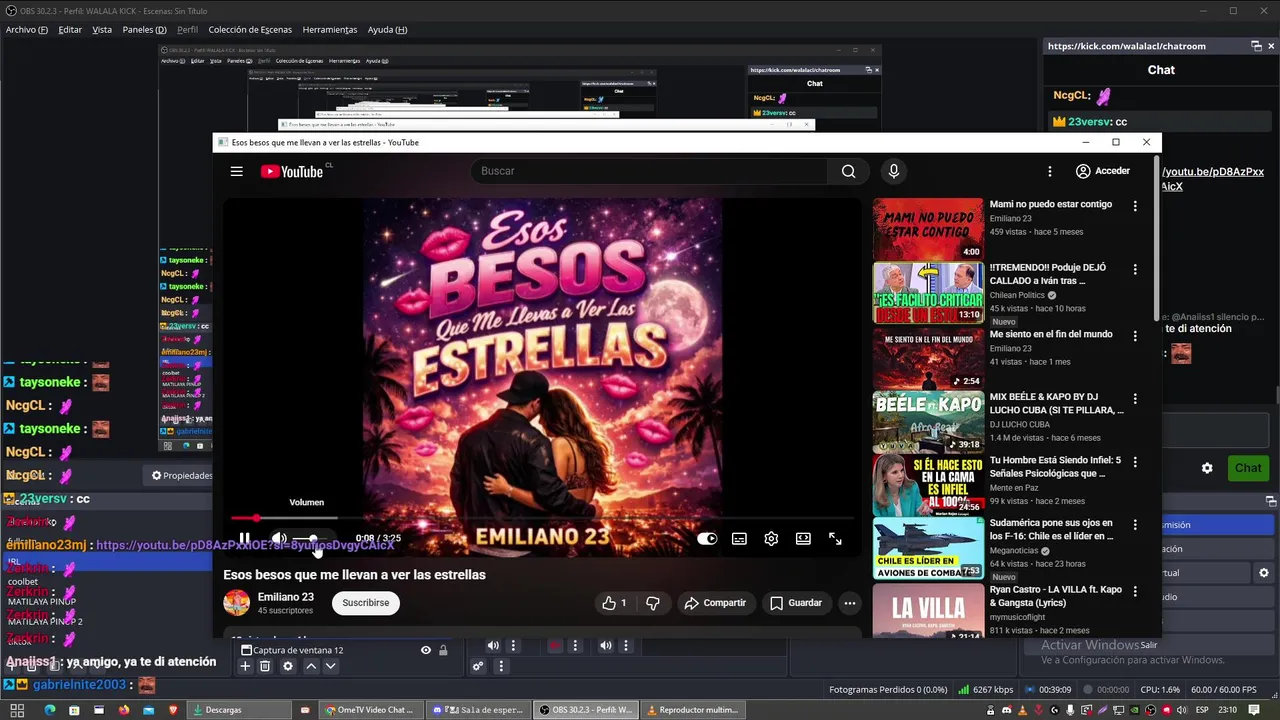Screen dimensions: 1280x720
Task: Open OBS Paneles menu
Action: [144, 30]
